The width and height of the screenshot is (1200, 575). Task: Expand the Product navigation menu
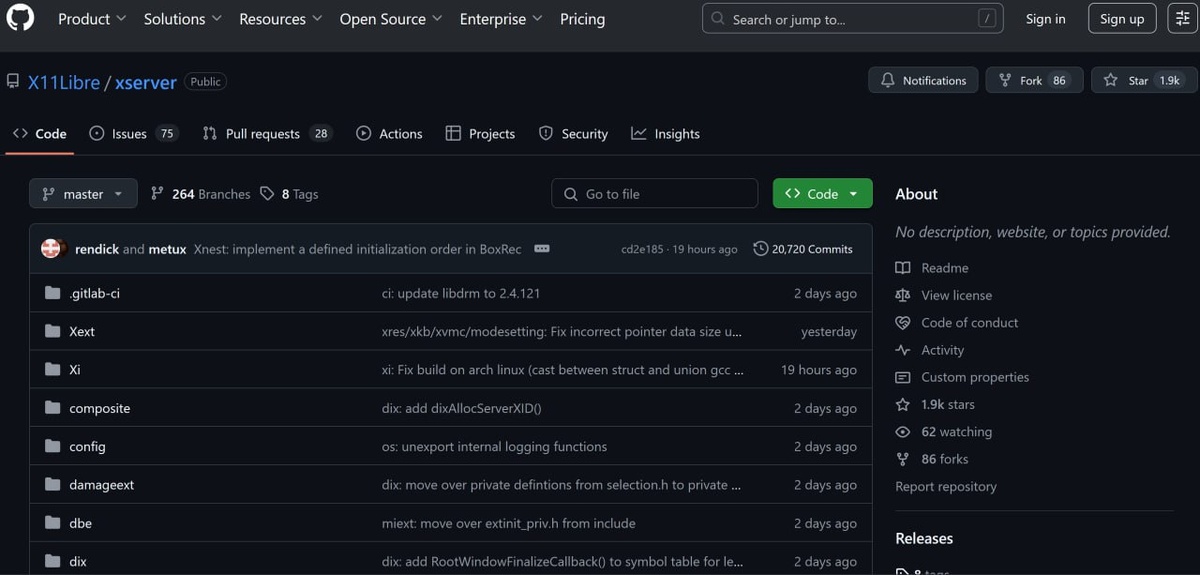92,19
